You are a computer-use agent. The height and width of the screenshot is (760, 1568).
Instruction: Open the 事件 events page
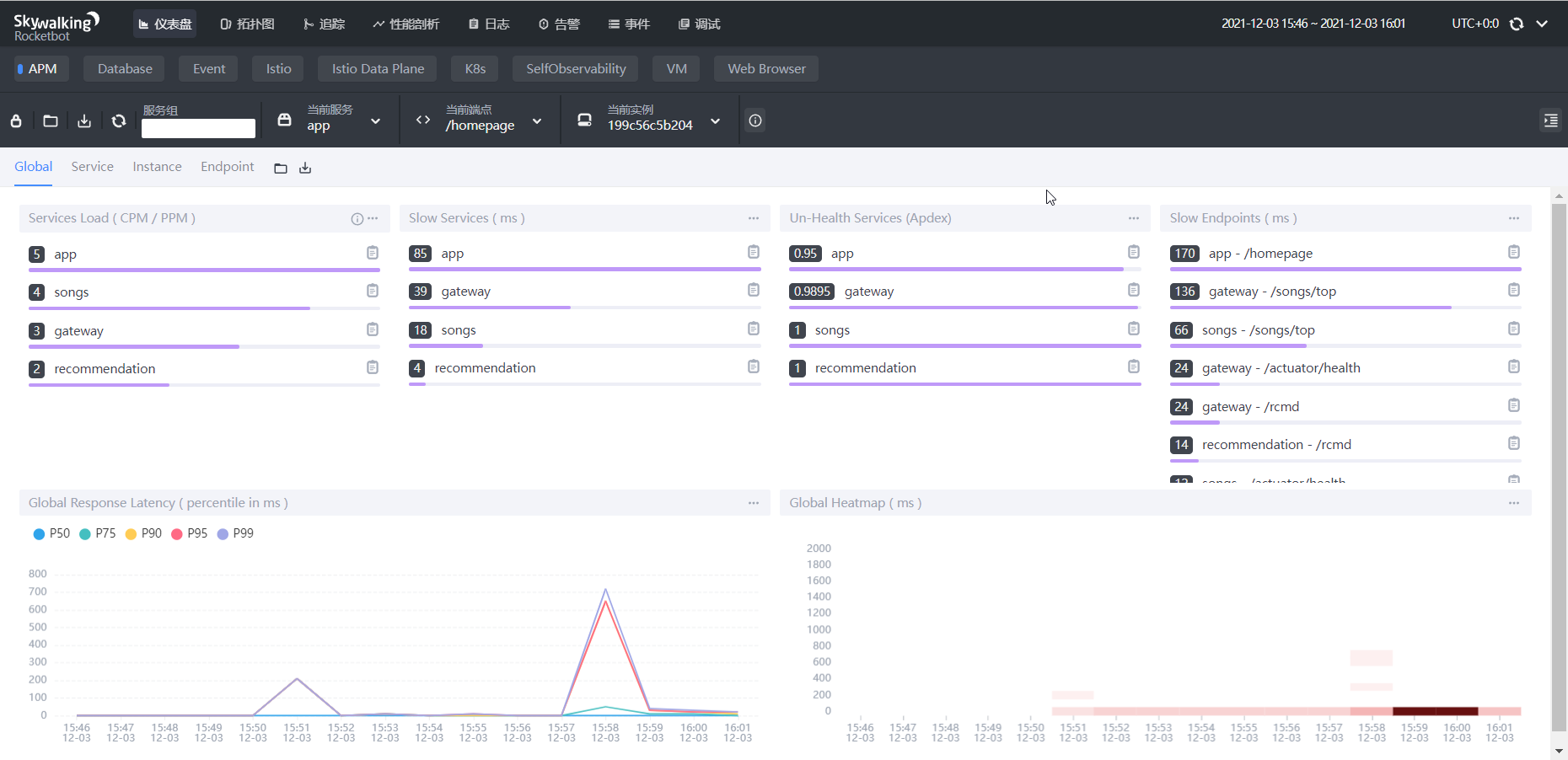tap(629, 24)
